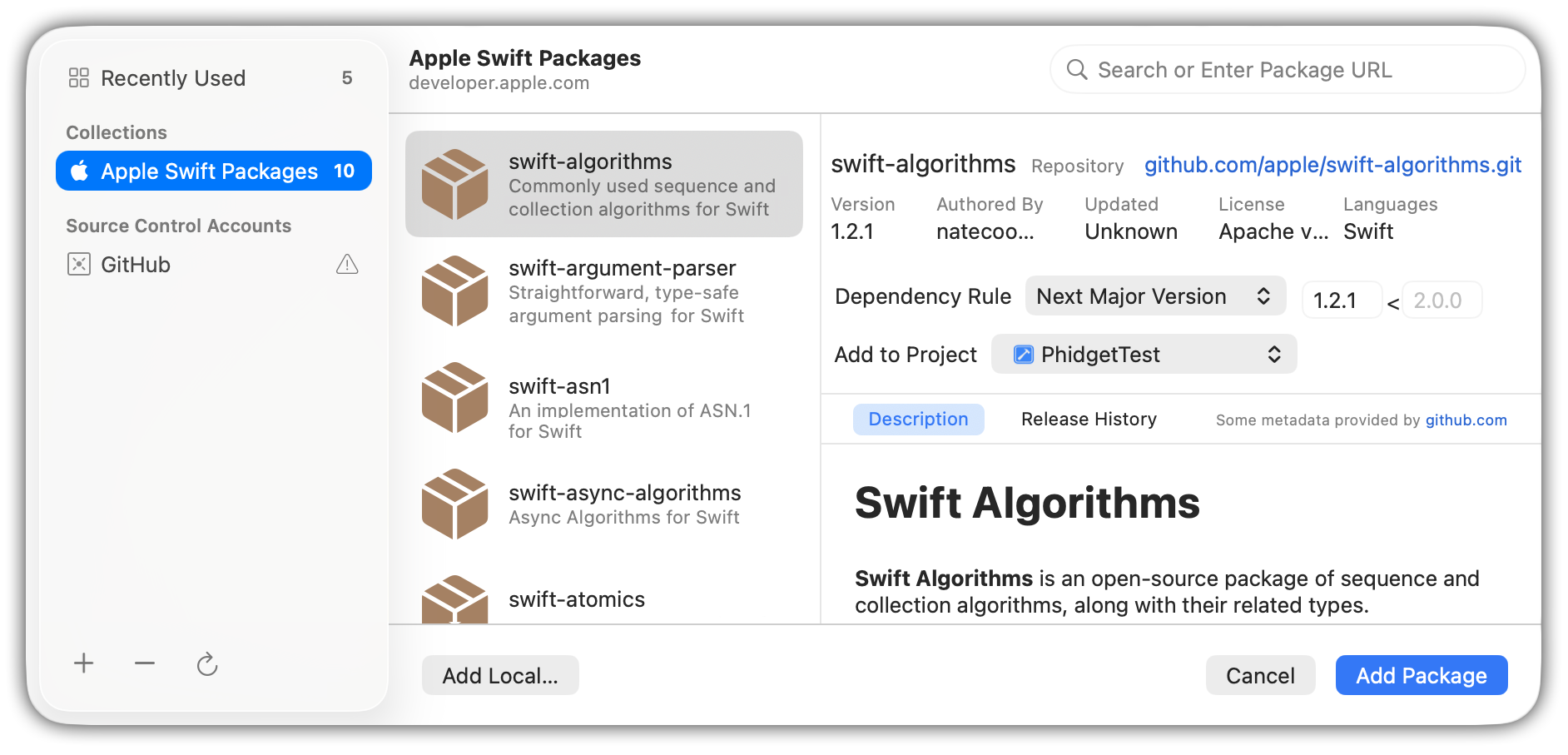Click the Search or Enter Package URL field
This screenshot has width=1568, height=755.
pyautogui.click(x=1298, y=70)
